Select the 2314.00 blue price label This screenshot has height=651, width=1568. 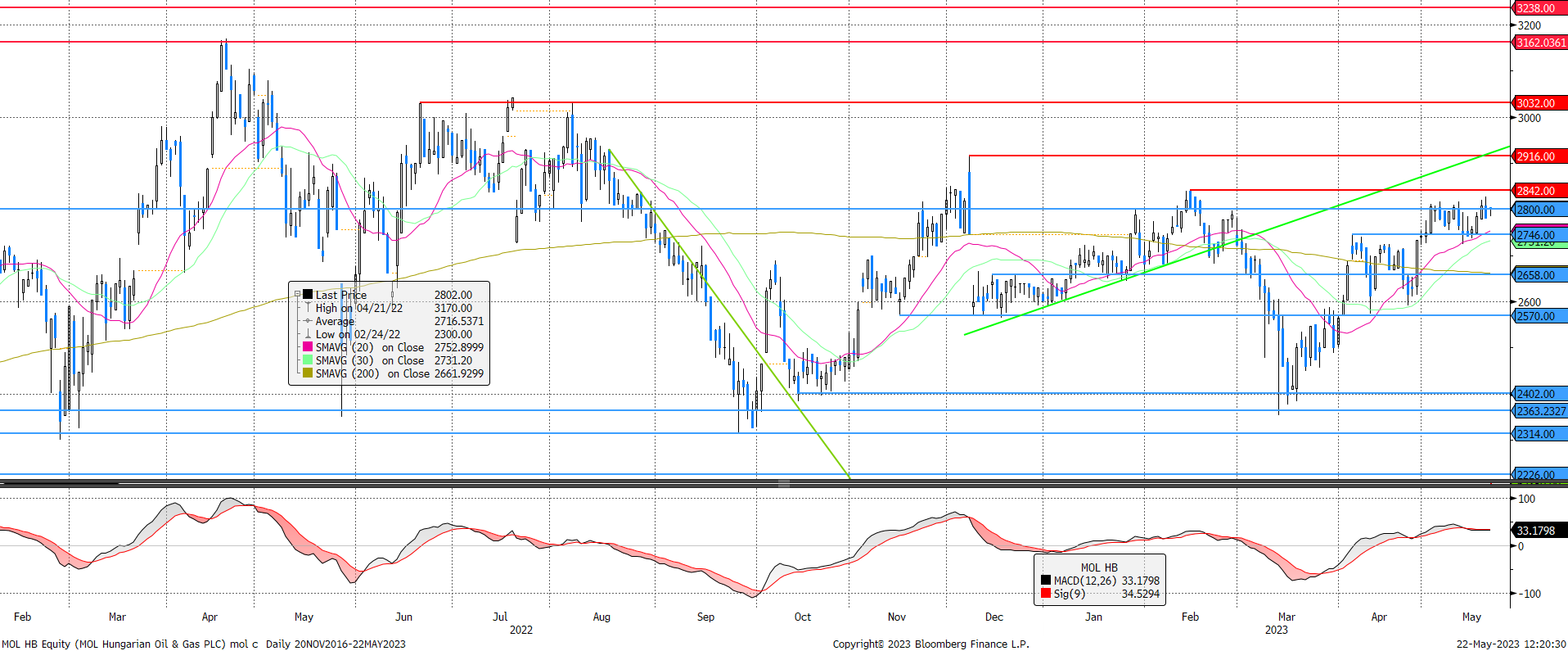1539,434
